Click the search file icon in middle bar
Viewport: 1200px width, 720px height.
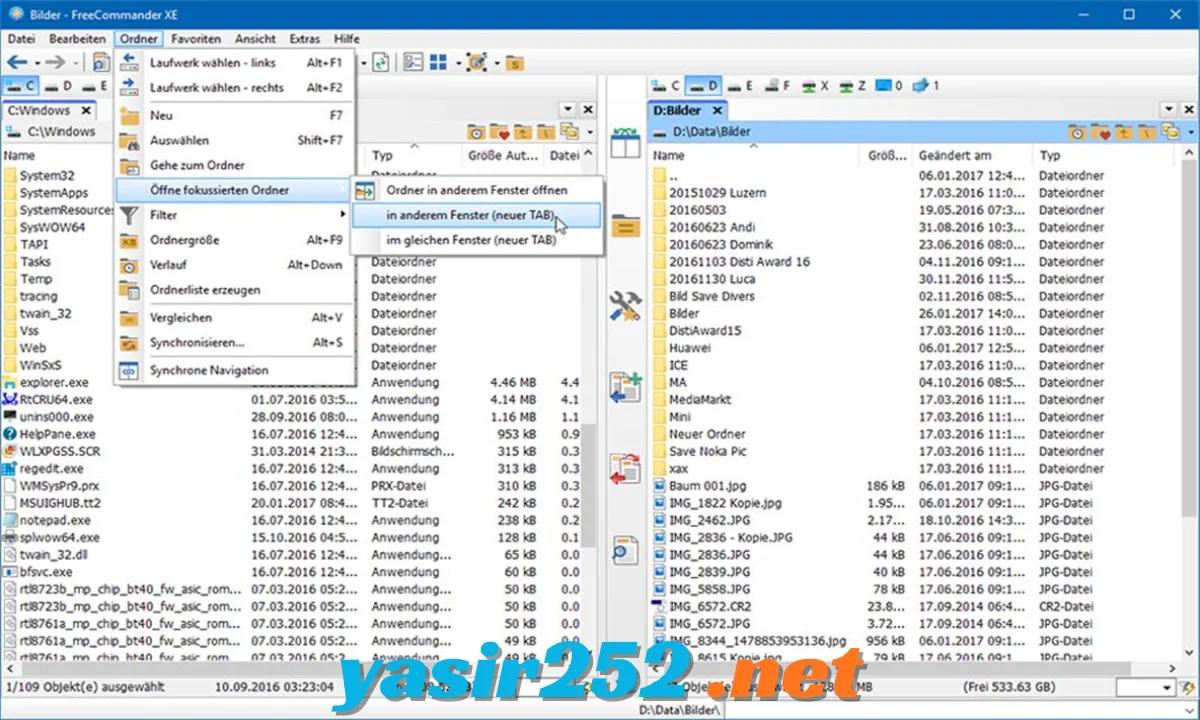625,549
